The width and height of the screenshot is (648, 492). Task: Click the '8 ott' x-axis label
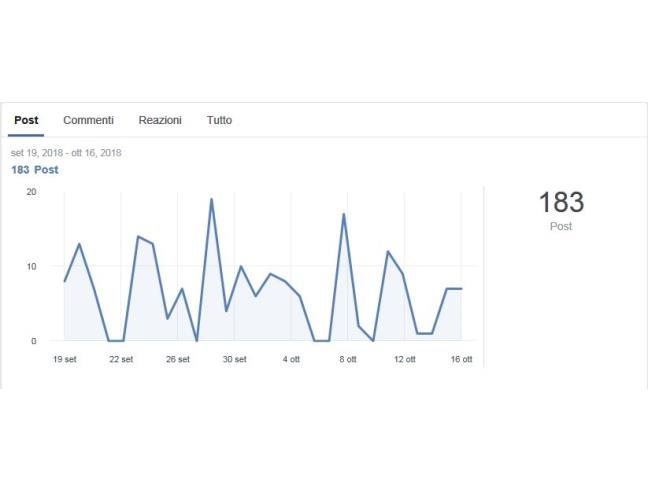click(347, 359)
